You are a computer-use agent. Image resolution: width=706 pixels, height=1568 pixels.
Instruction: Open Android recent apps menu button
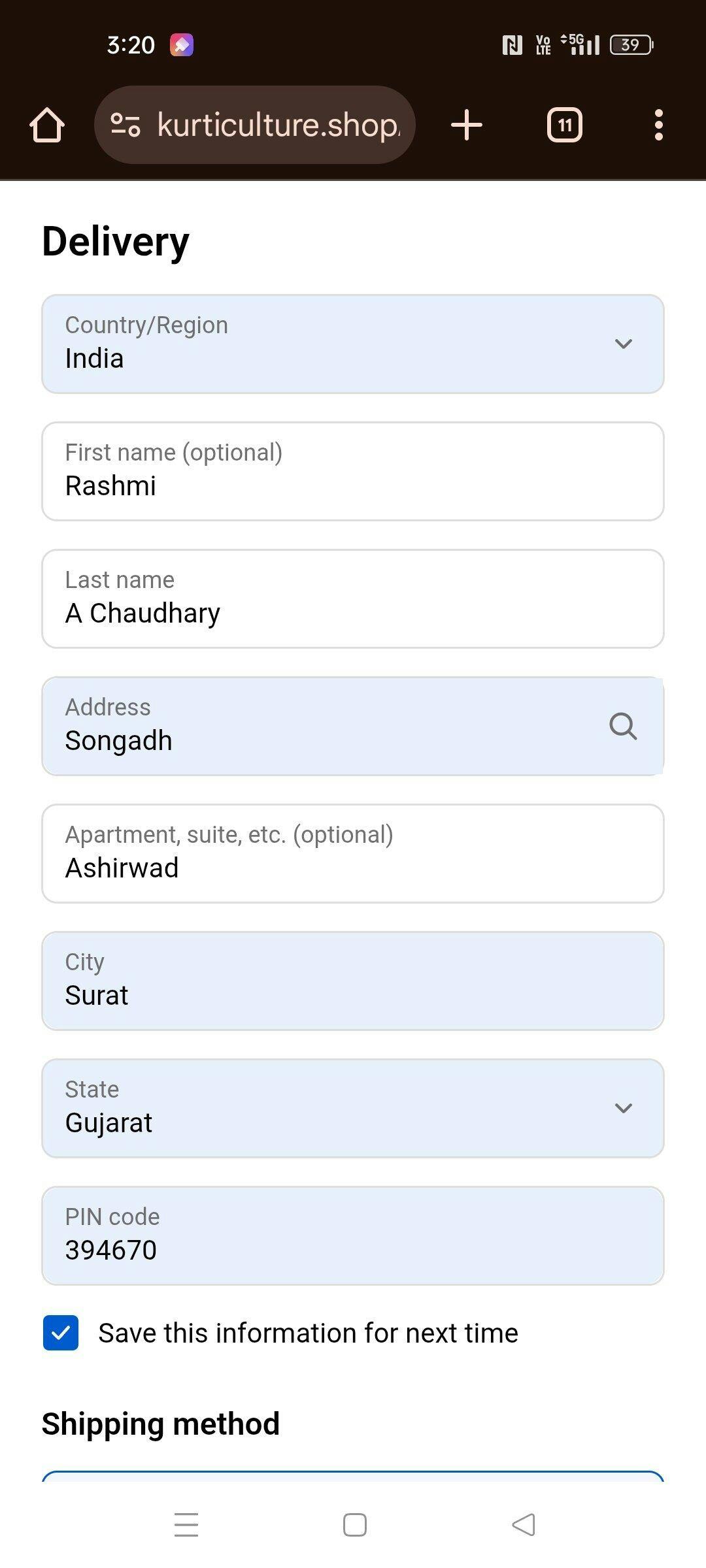point(186,1525)
